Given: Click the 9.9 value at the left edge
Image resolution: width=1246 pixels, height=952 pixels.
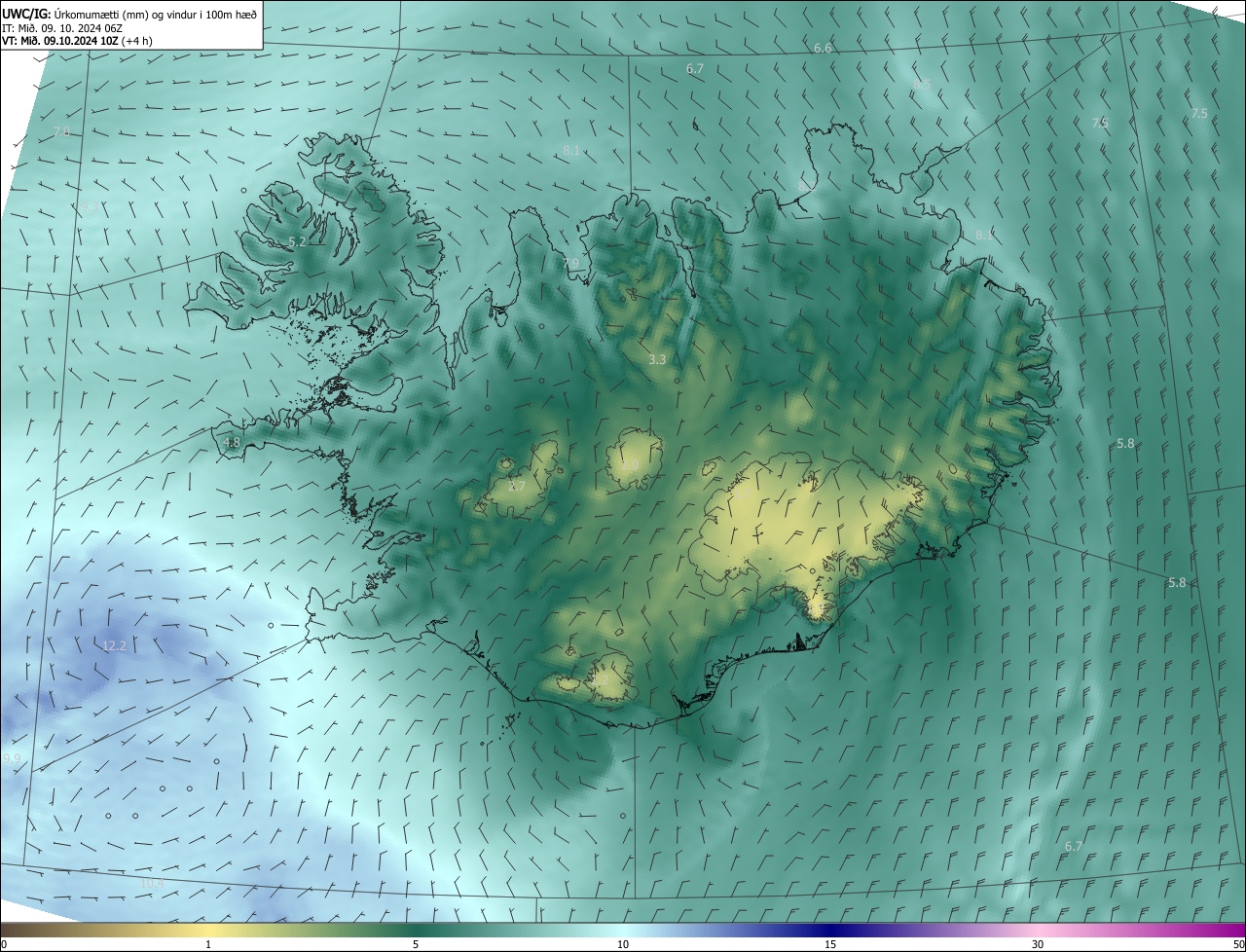Looking at the screenshot, I should (x=12, y=758).
